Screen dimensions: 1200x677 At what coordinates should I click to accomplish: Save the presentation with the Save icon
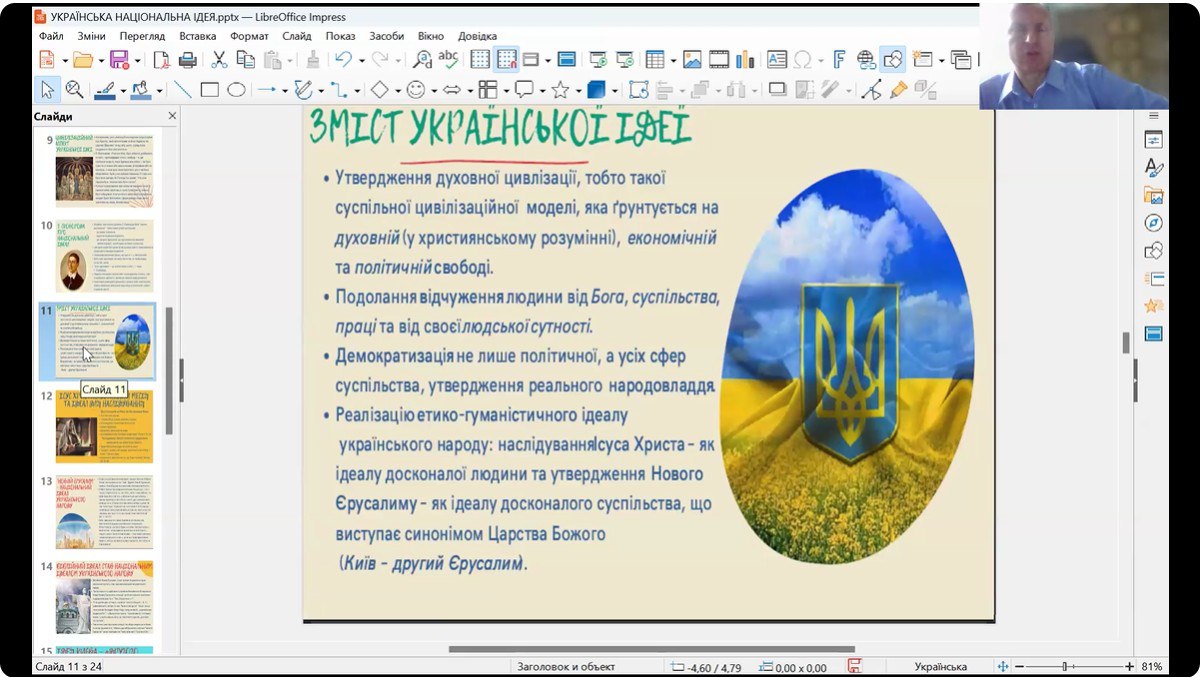pyautogui.click(x=118, y=60)
